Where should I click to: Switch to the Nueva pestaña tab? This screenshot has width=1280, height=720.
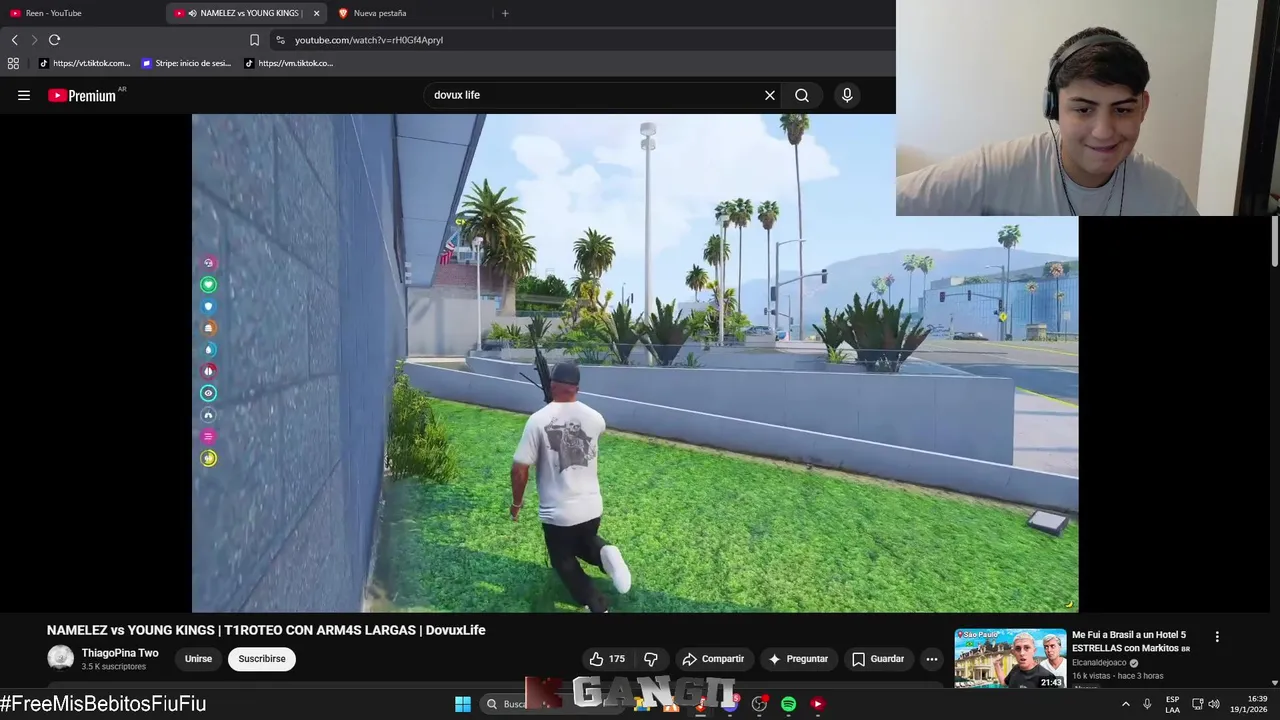point(410,13)
